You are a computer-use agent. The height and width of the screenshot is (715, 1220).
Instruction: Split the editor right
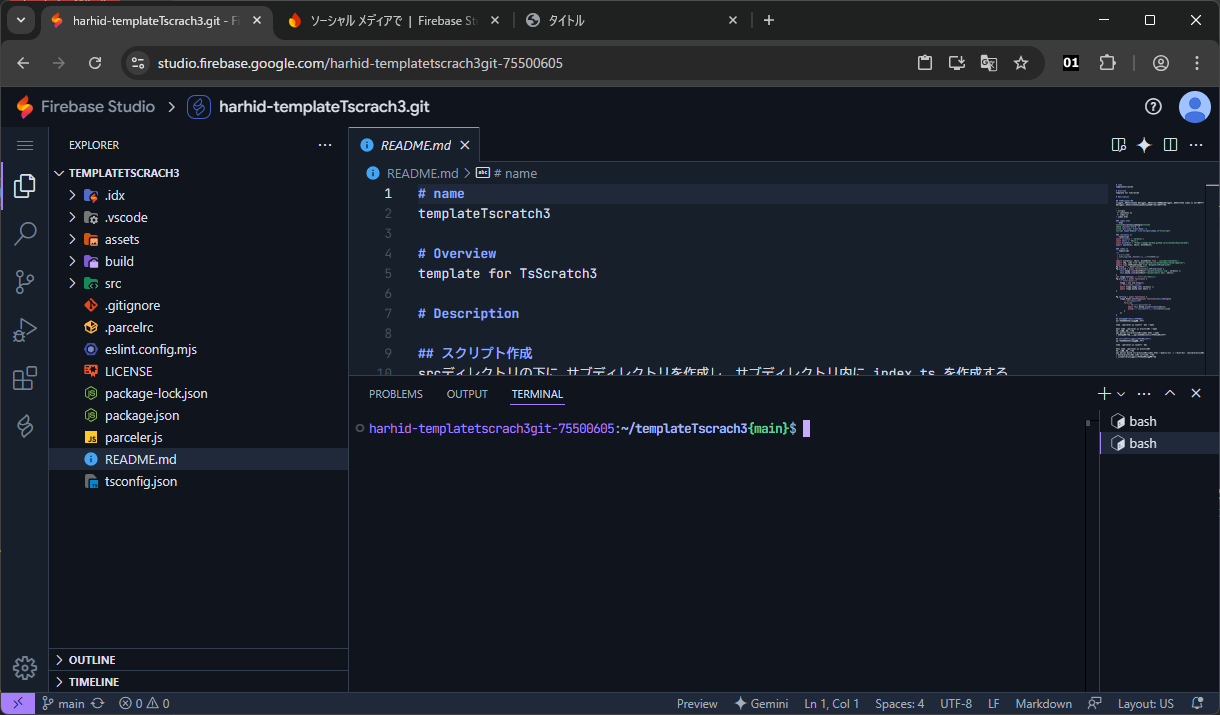(1170, 145)
